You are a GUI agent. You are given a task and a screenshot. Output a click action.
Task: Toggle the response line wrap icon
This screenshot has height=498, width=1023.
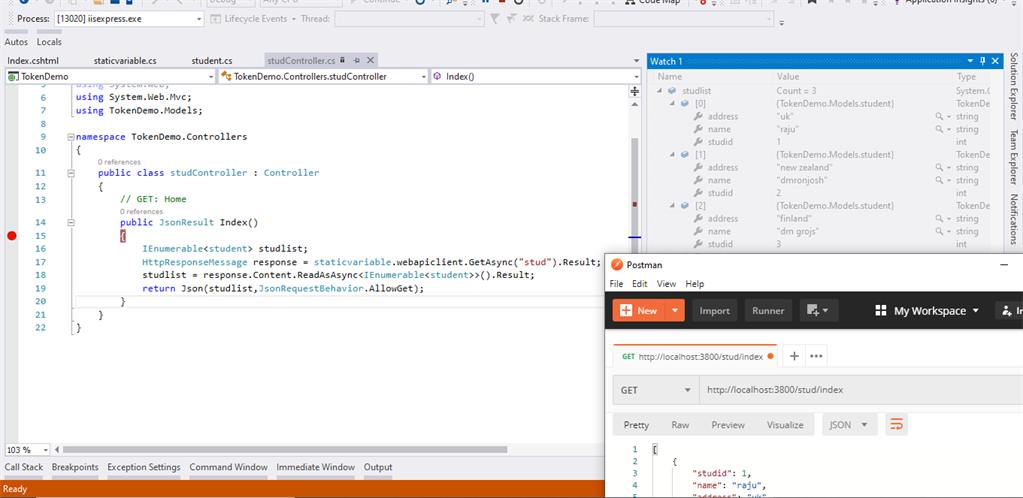coord(896,425)
